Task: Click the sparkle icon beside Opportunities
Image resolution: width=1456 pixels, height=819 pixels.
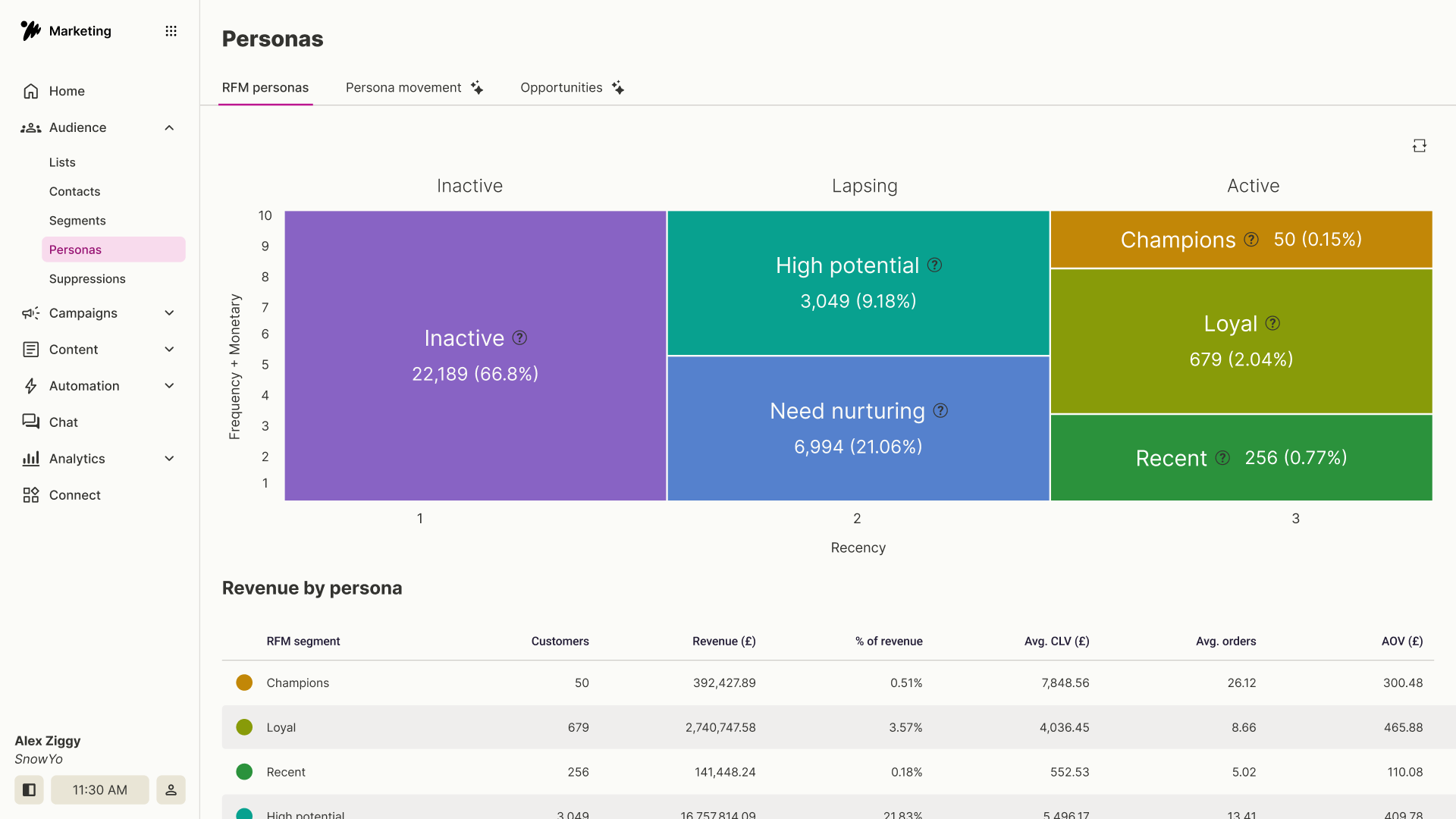Action: coord(618,88)
